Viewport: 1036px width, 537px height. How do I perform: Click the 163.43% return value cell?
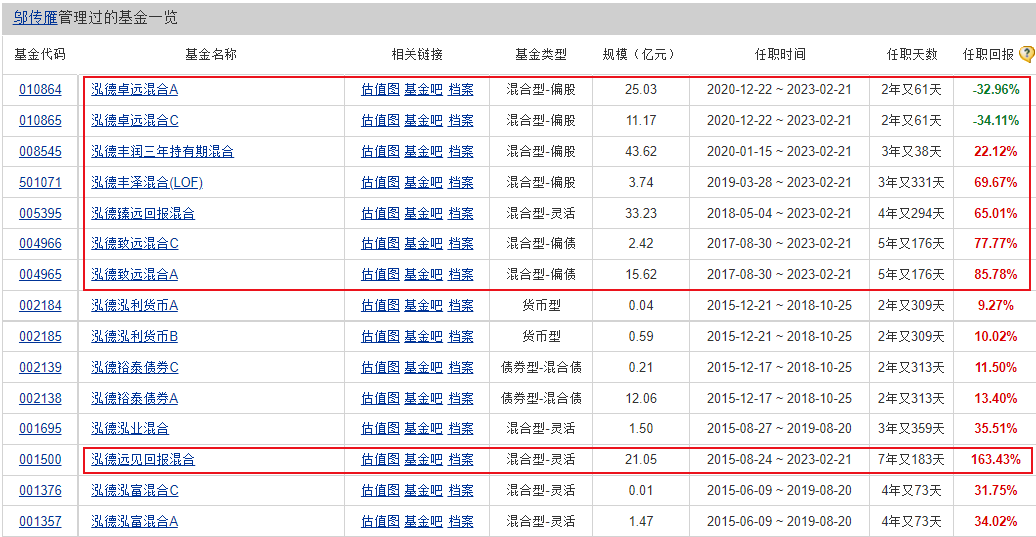[994, 459]
